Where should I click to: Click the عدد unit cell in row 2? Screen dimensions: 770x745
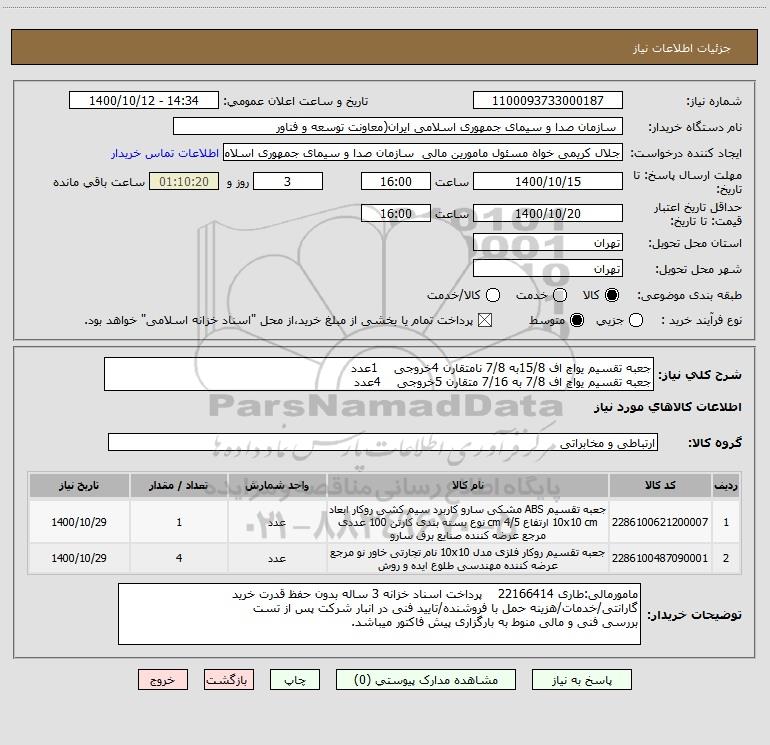click(277, 558)
